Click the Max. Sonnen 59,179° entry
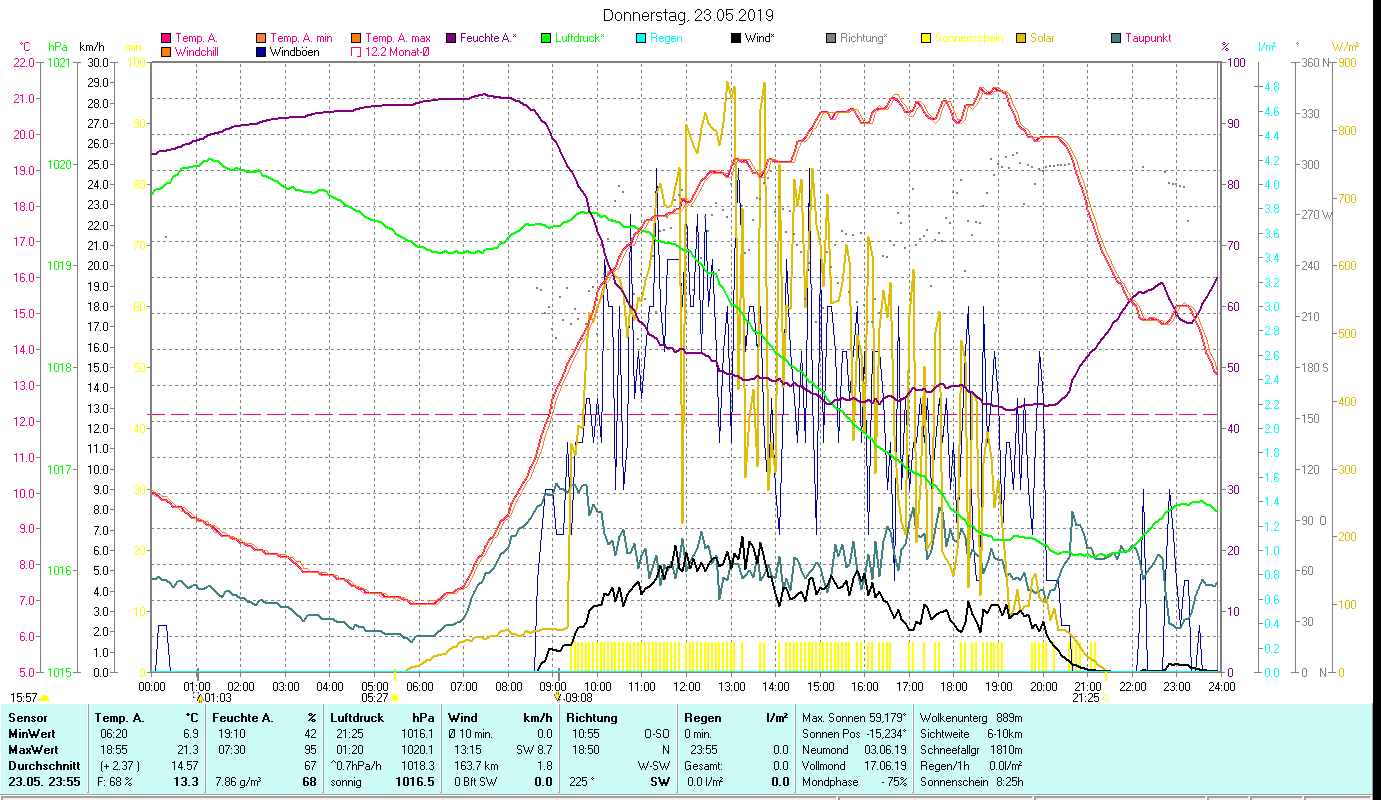This screenshot has width=1381, height=800. tap(856, 718)
